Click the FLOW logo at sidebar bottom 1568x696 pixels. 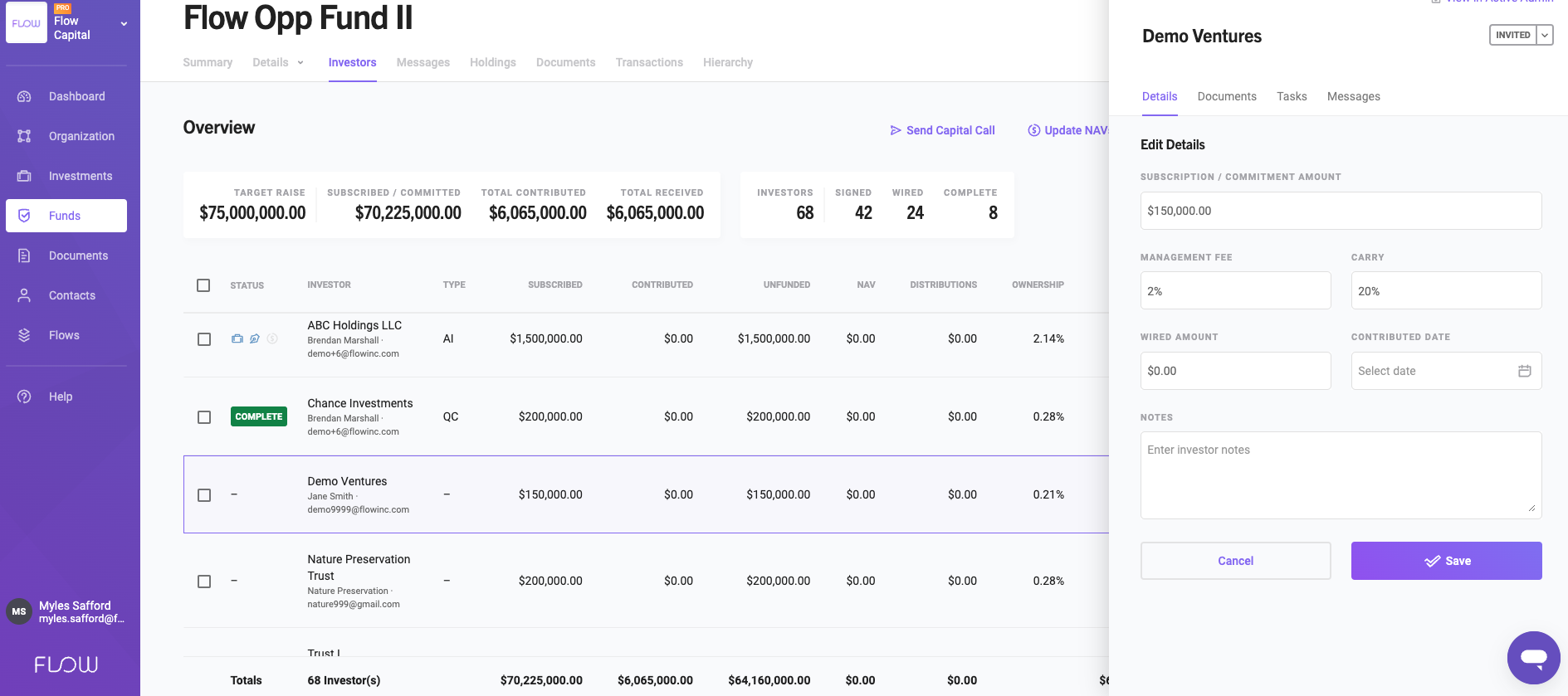pos(66,664)
